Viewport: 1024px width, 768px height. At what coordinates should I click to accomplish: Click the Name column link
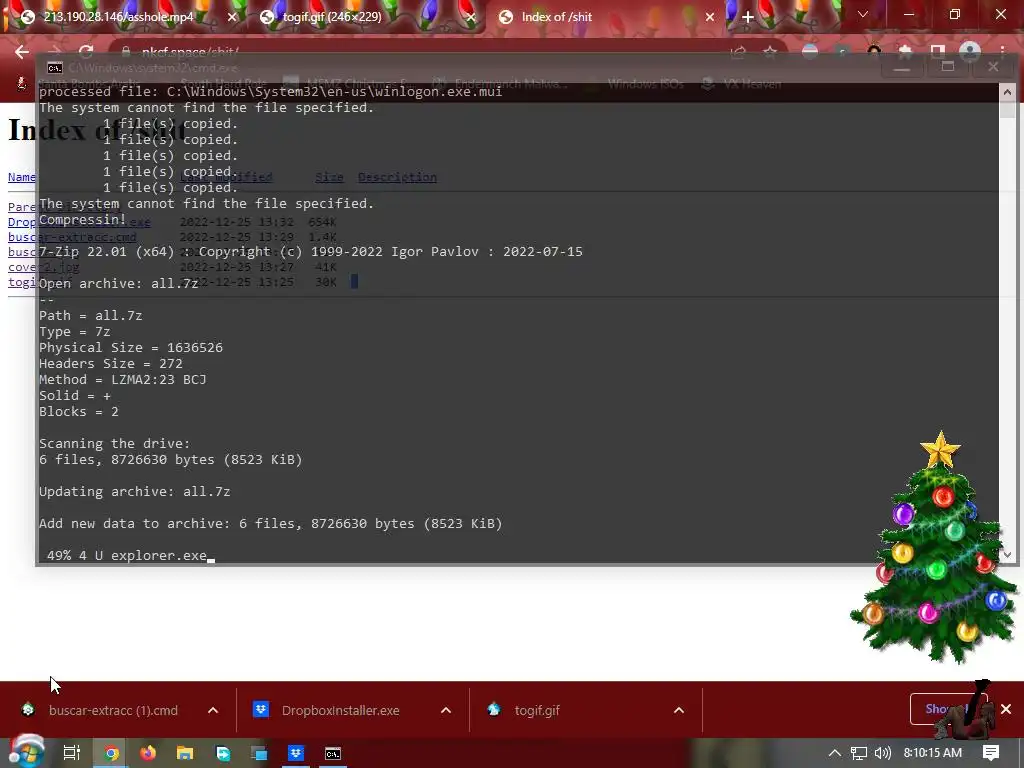(22, 177)
